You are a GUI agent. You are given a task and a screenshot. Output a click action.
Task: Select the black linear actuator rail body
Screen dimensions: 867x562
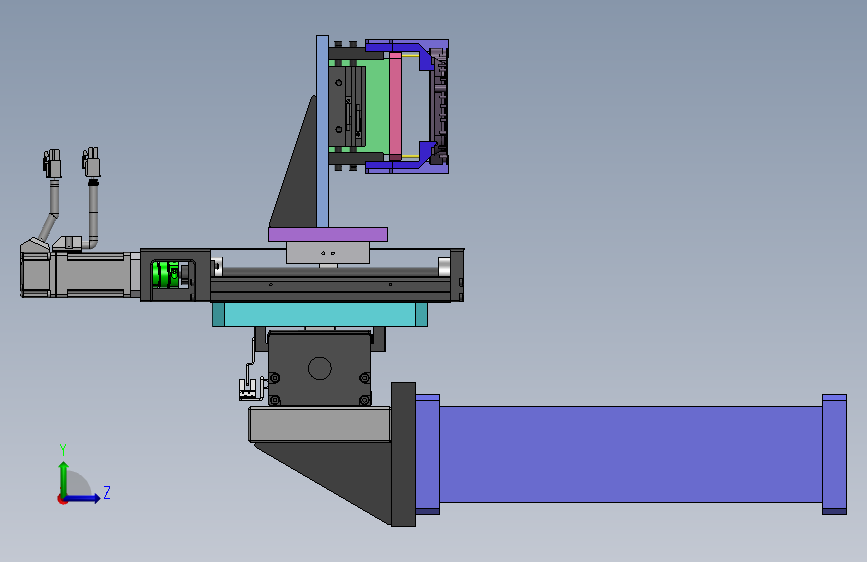330,288
